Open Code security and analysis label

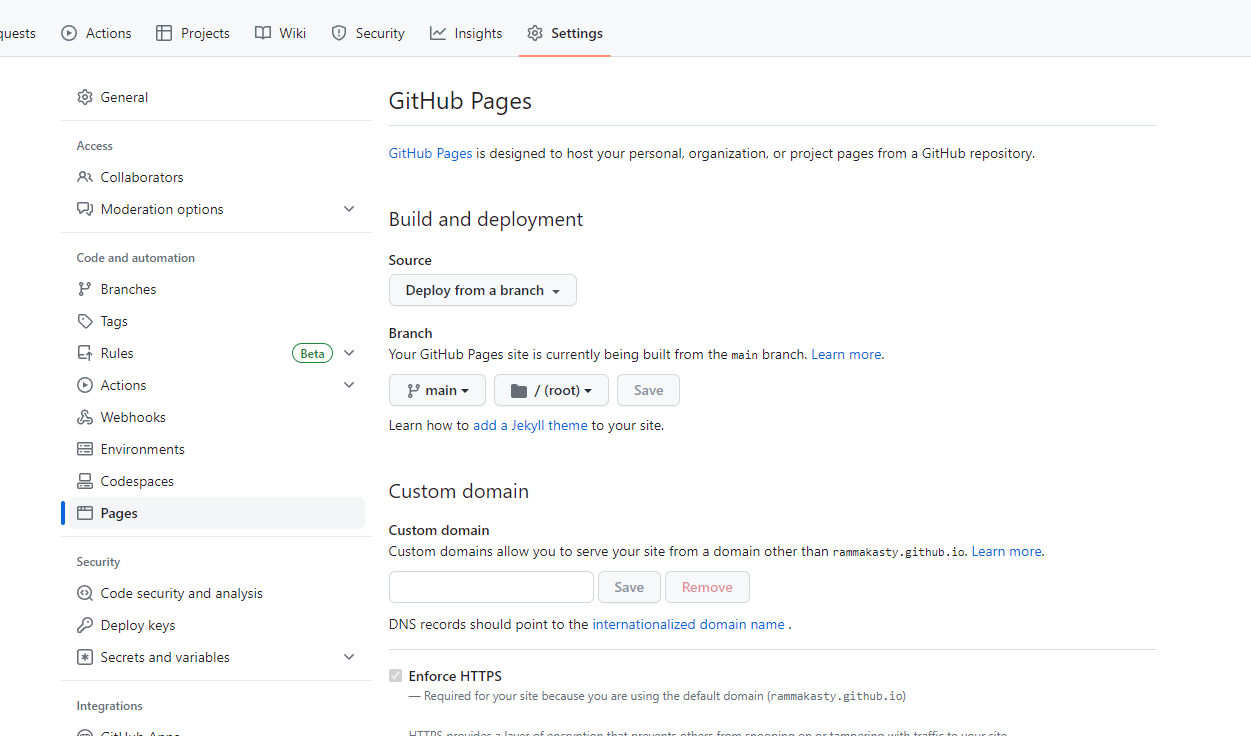[182, 593]
